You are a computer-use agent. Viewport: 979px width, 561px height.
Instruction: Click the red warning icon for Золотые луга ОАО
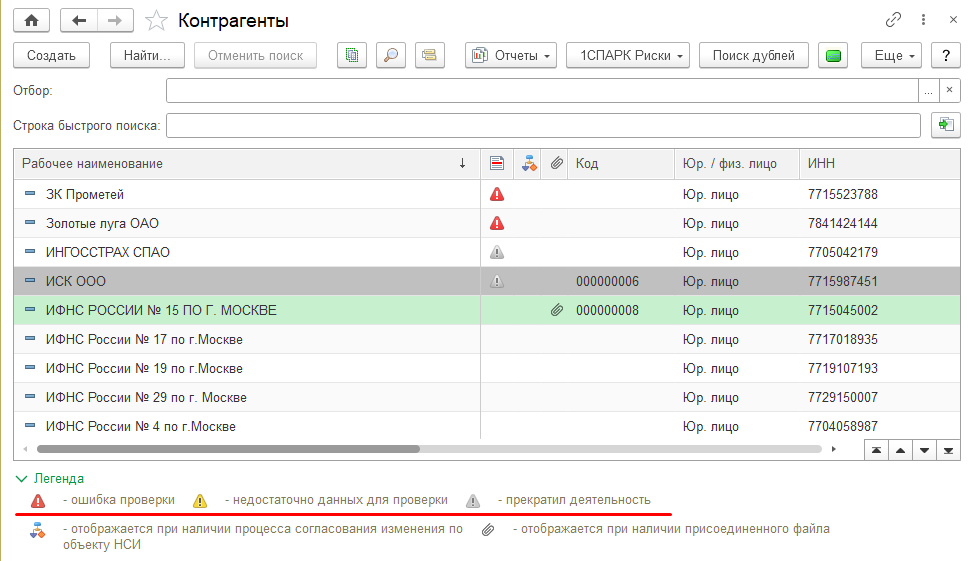(x=497, y=223)
